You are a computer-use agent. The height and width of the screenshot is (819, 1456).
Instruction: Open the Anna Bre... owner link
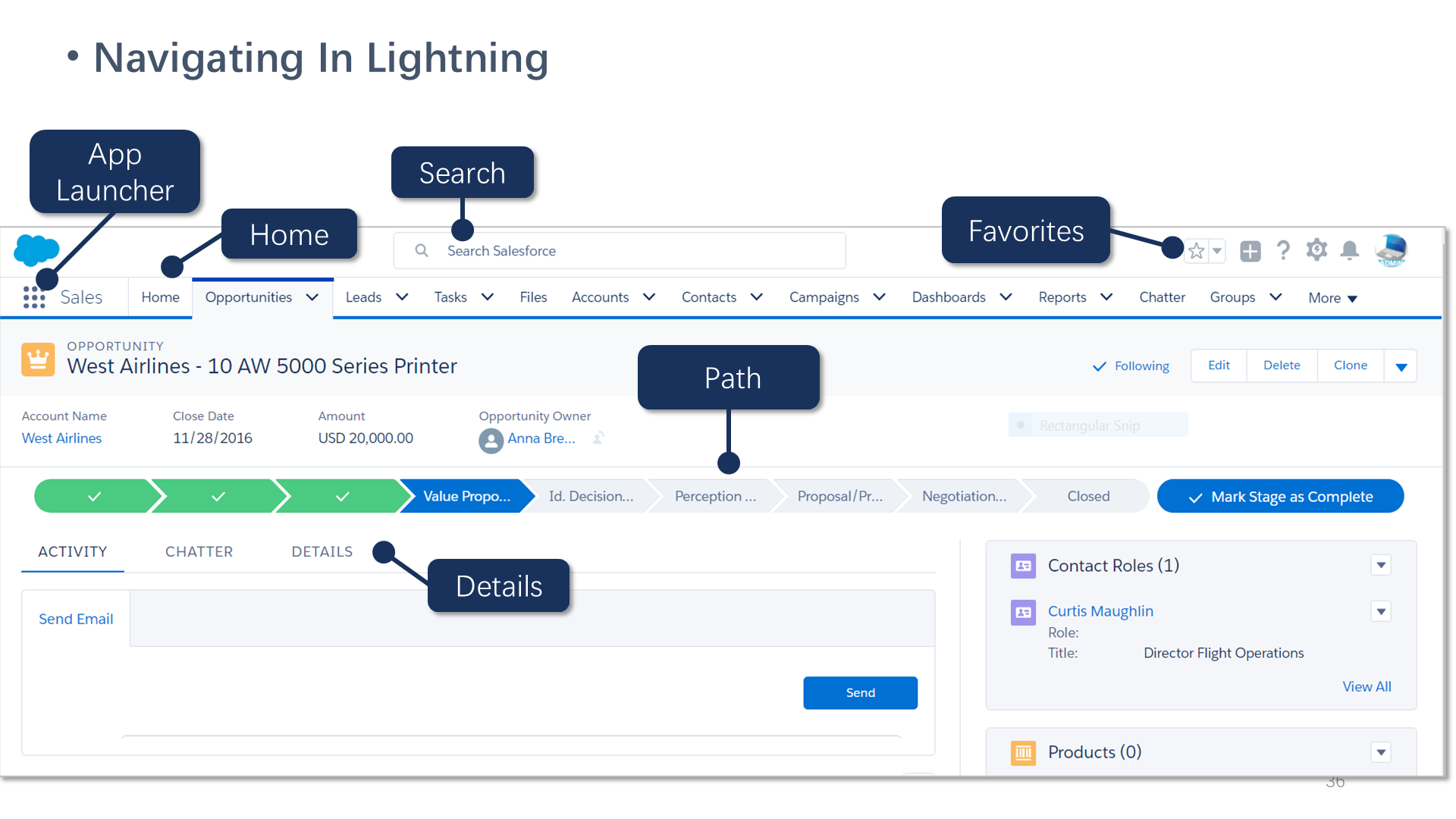coord(541,438)
